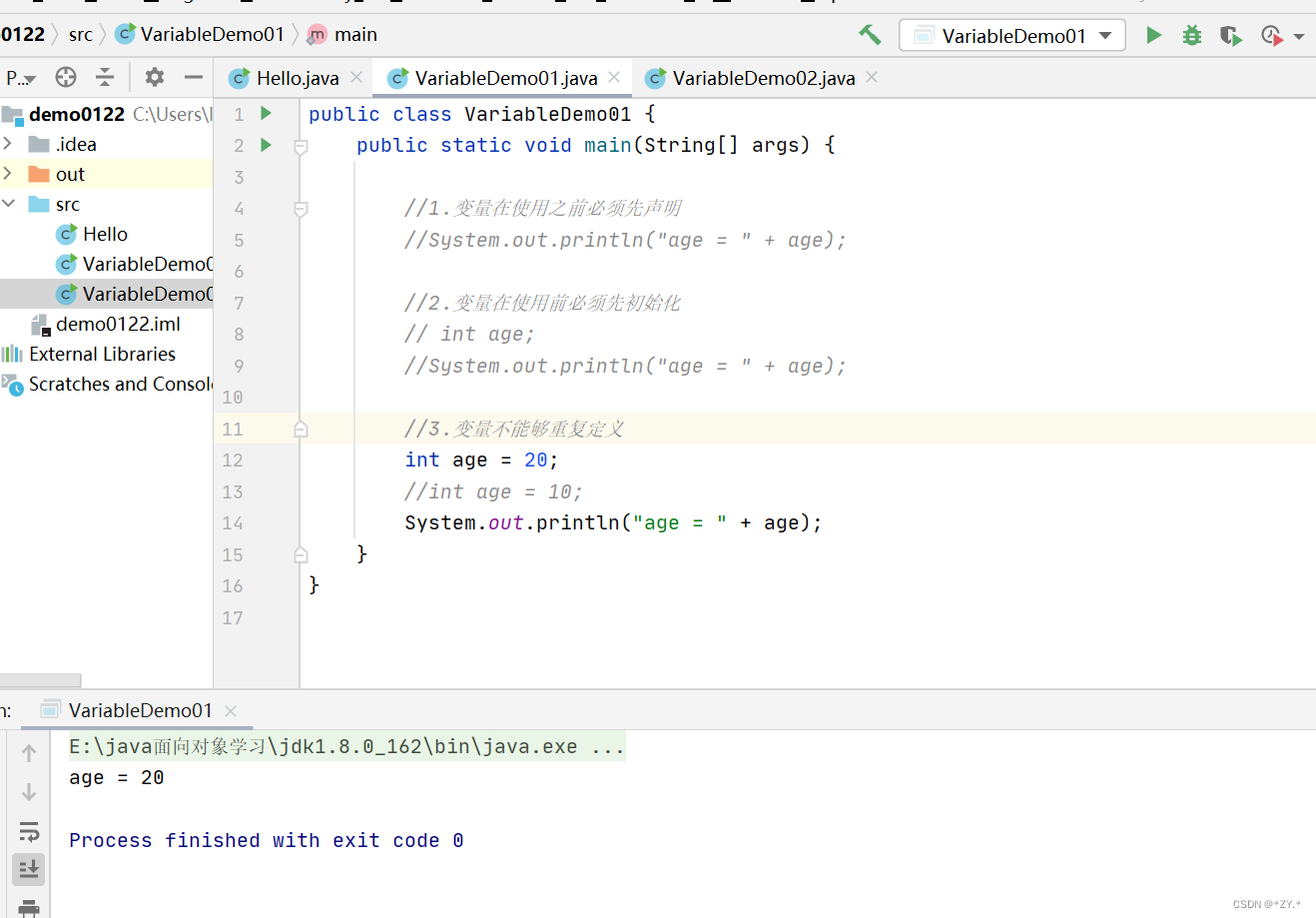This screenshot has height=918, width=1316.
Task: Expand the profiler options dropdown arrow
Action: [x=1299, y=37]
